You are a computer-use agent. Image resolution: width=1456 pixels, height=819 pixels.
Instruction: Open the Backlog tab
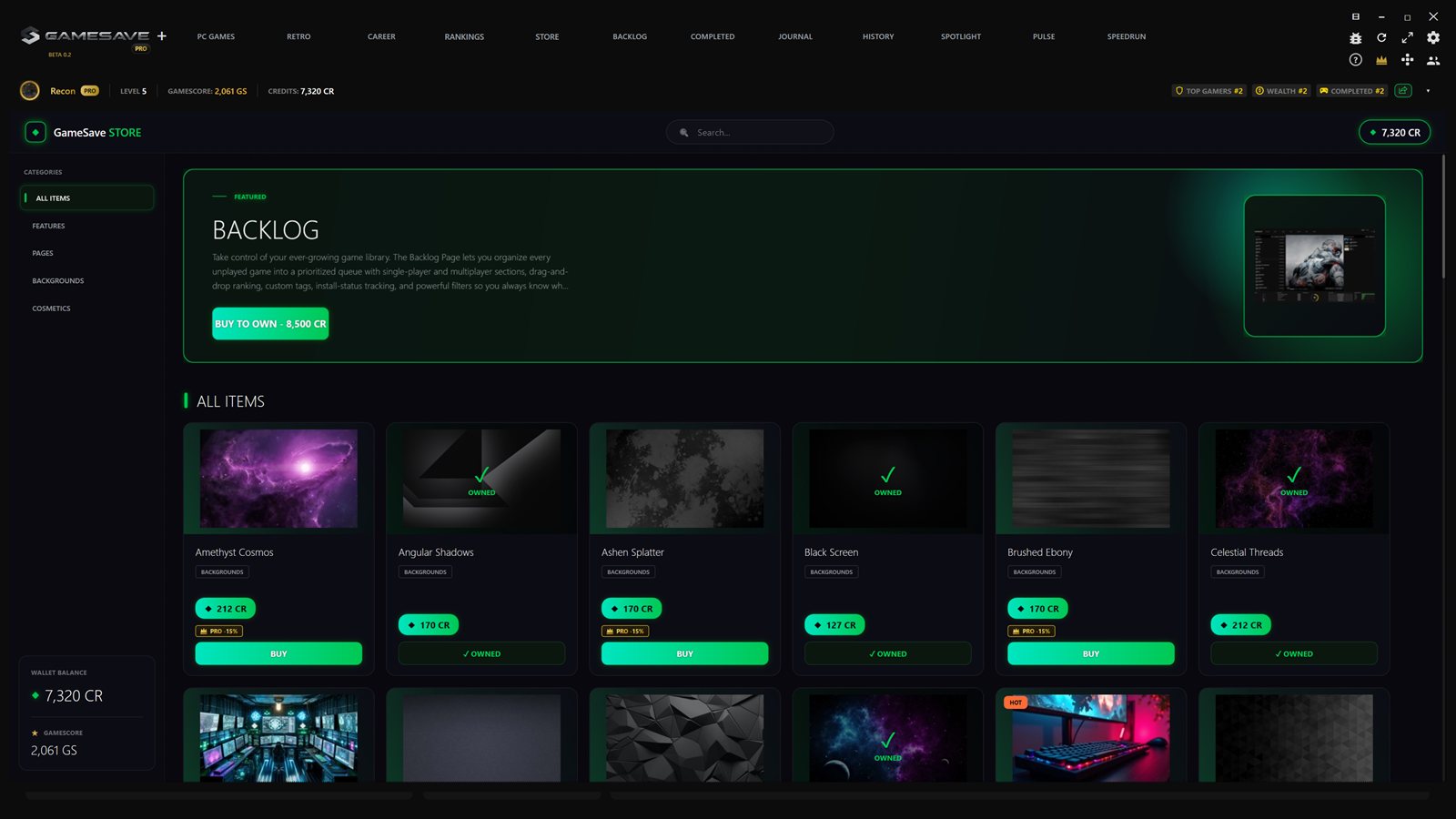(x=630, y=36)
